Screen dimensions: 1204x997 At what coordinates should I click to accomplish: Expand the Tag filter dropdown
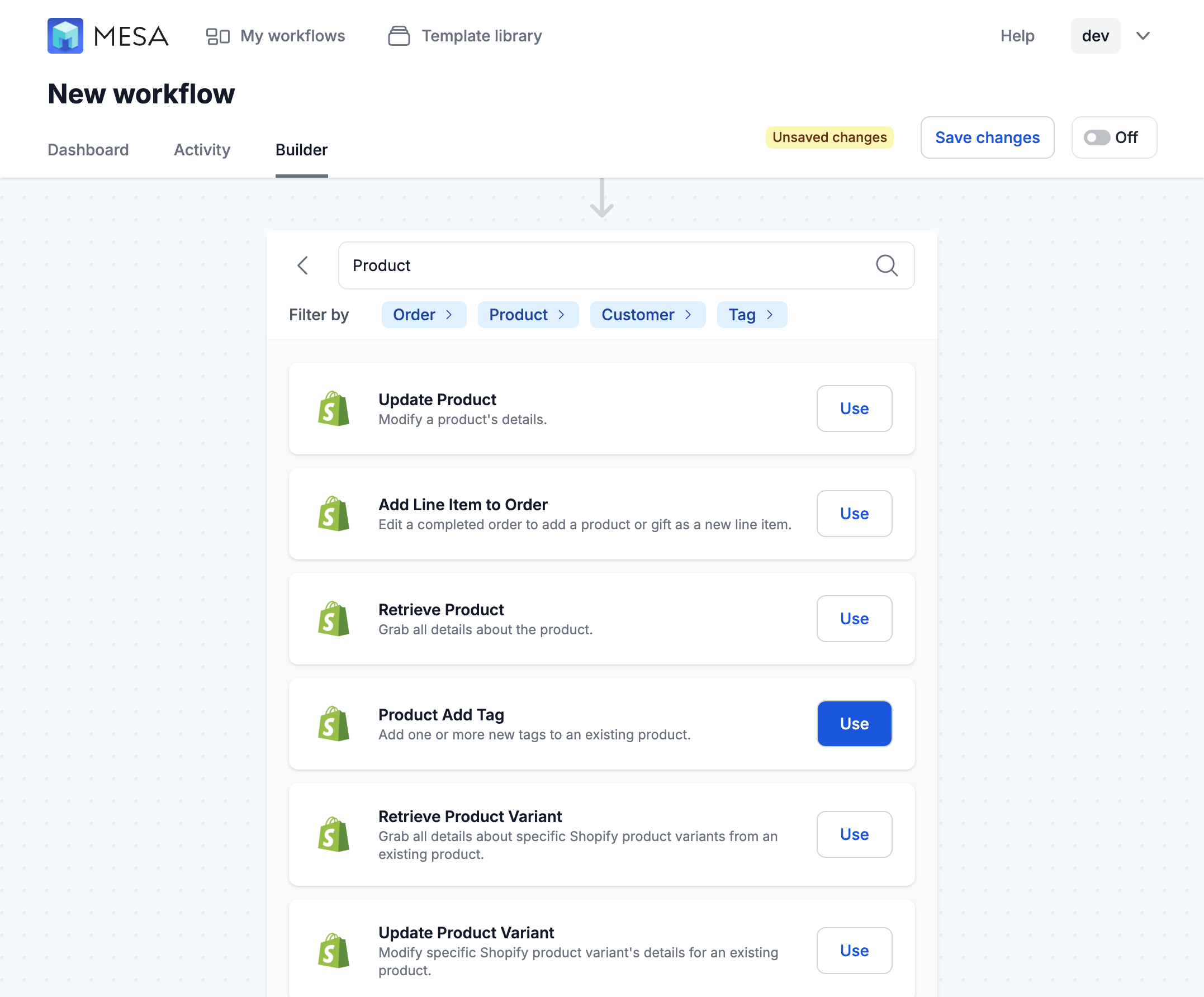pyautogui.click(x=751, y=314)
